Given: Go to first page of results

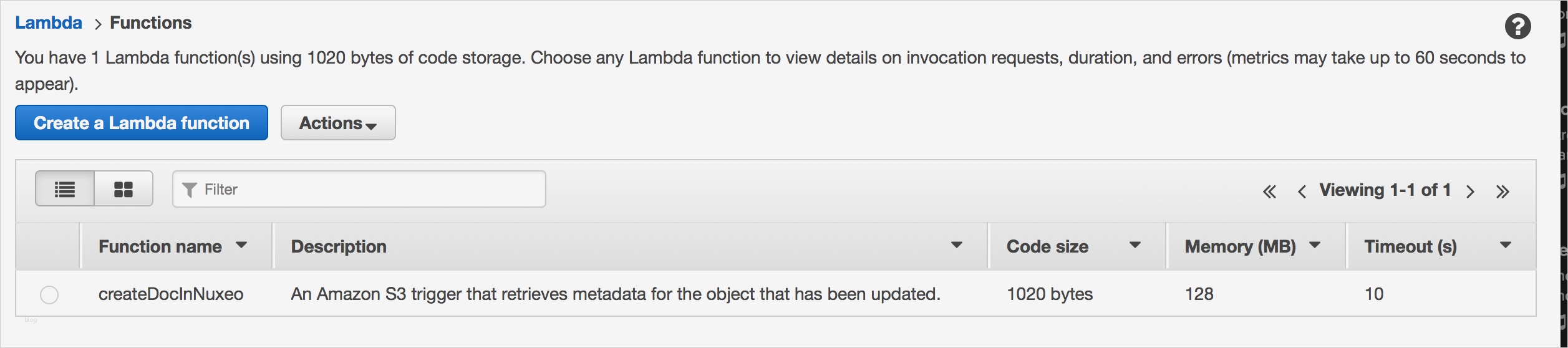Looking at the screenshot, I should pyautogui.click(x=1269, y=191).
